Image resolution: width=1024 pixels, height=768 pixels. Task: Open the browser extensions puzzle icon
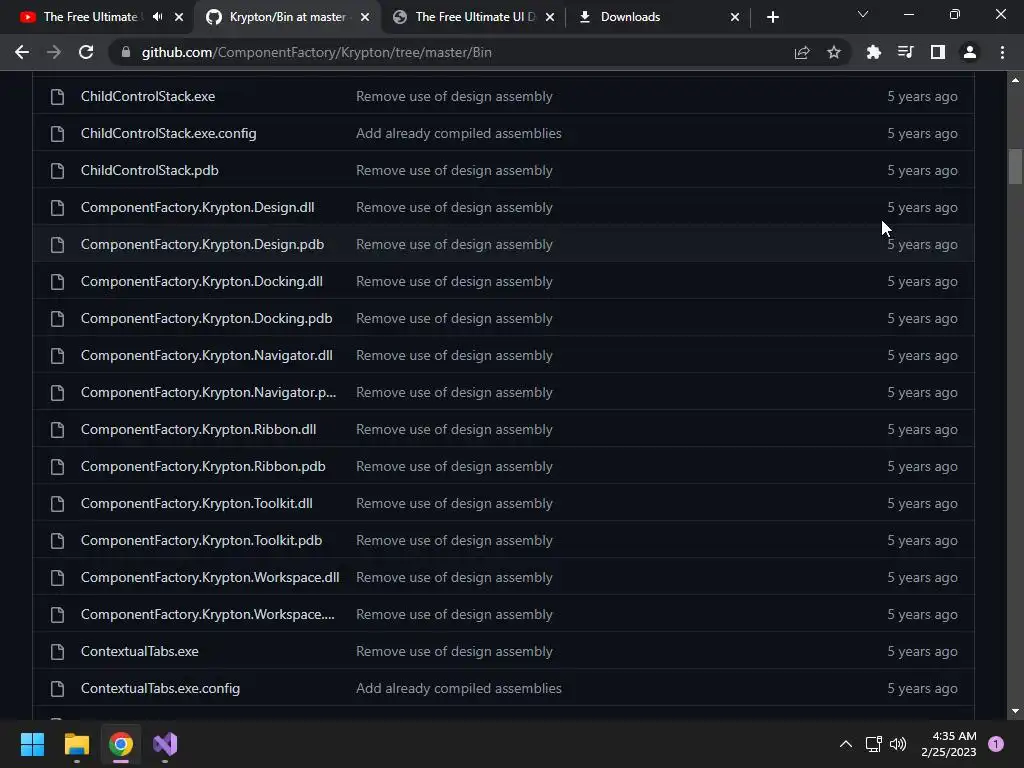click(873, 52)
